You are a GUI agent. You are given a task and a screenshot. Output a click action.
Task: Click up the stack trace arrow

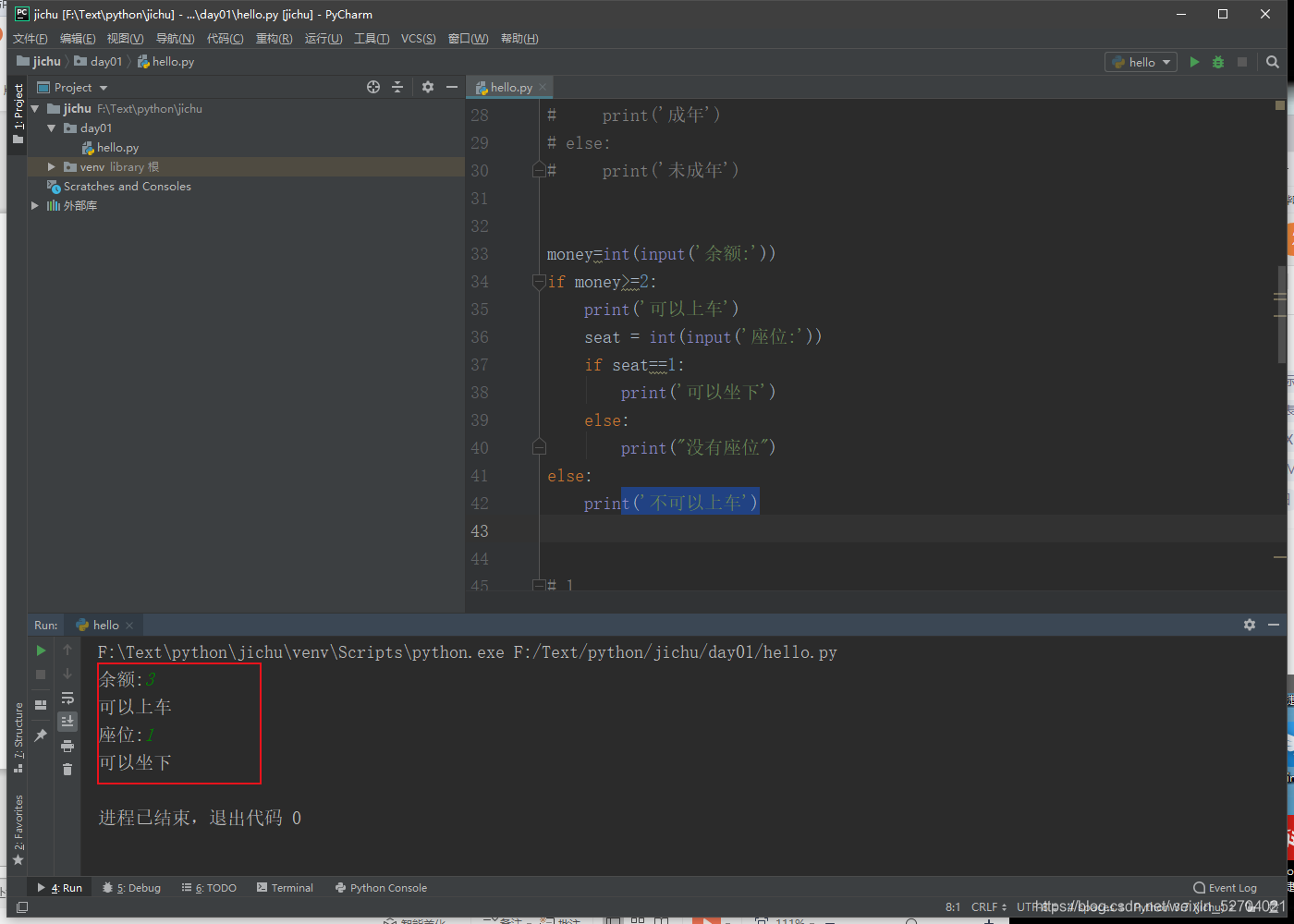click(x=67, y=650)
